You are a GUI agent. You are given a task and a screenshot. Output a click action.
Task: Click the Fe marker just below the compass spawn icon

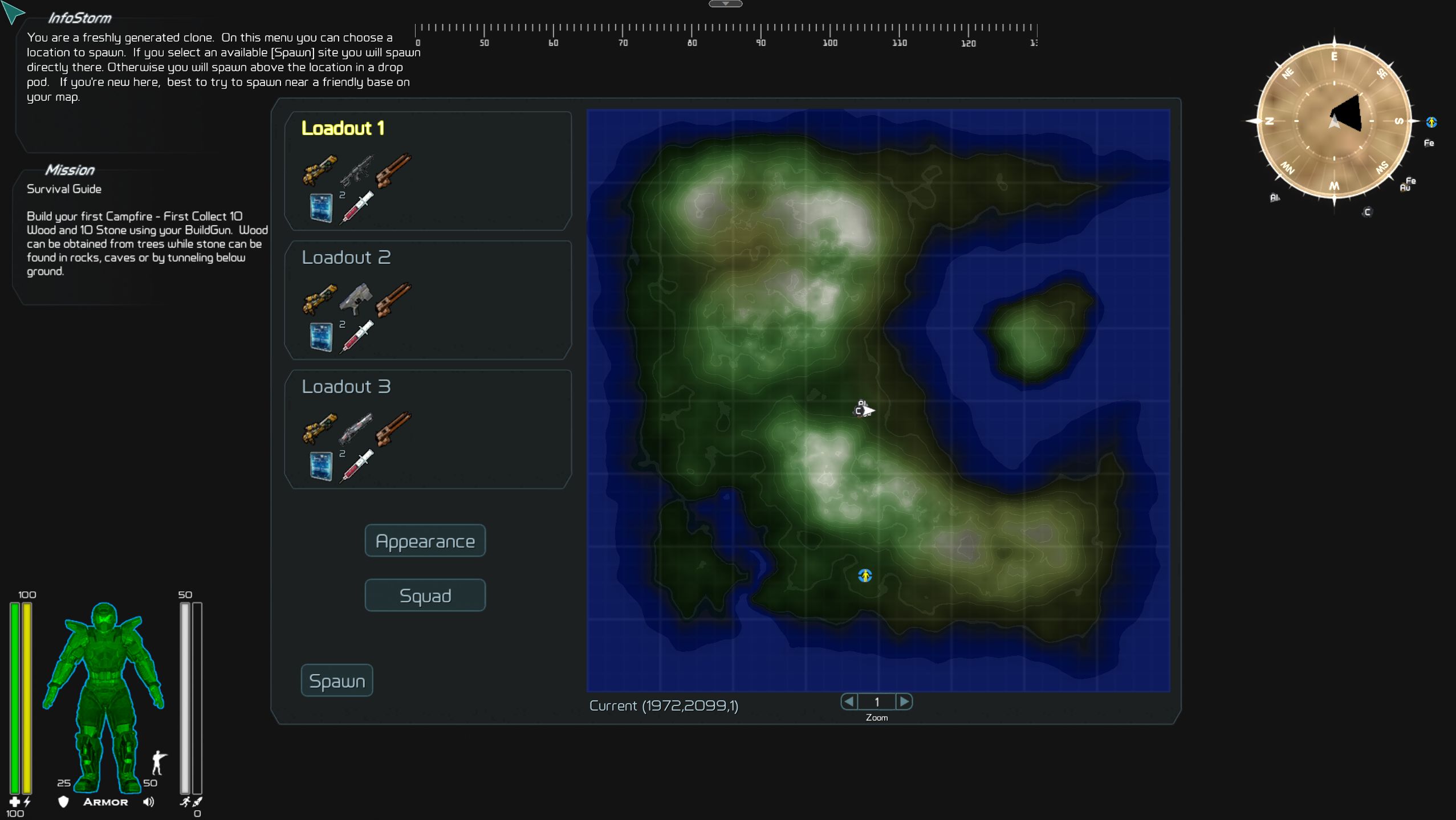1429,143
